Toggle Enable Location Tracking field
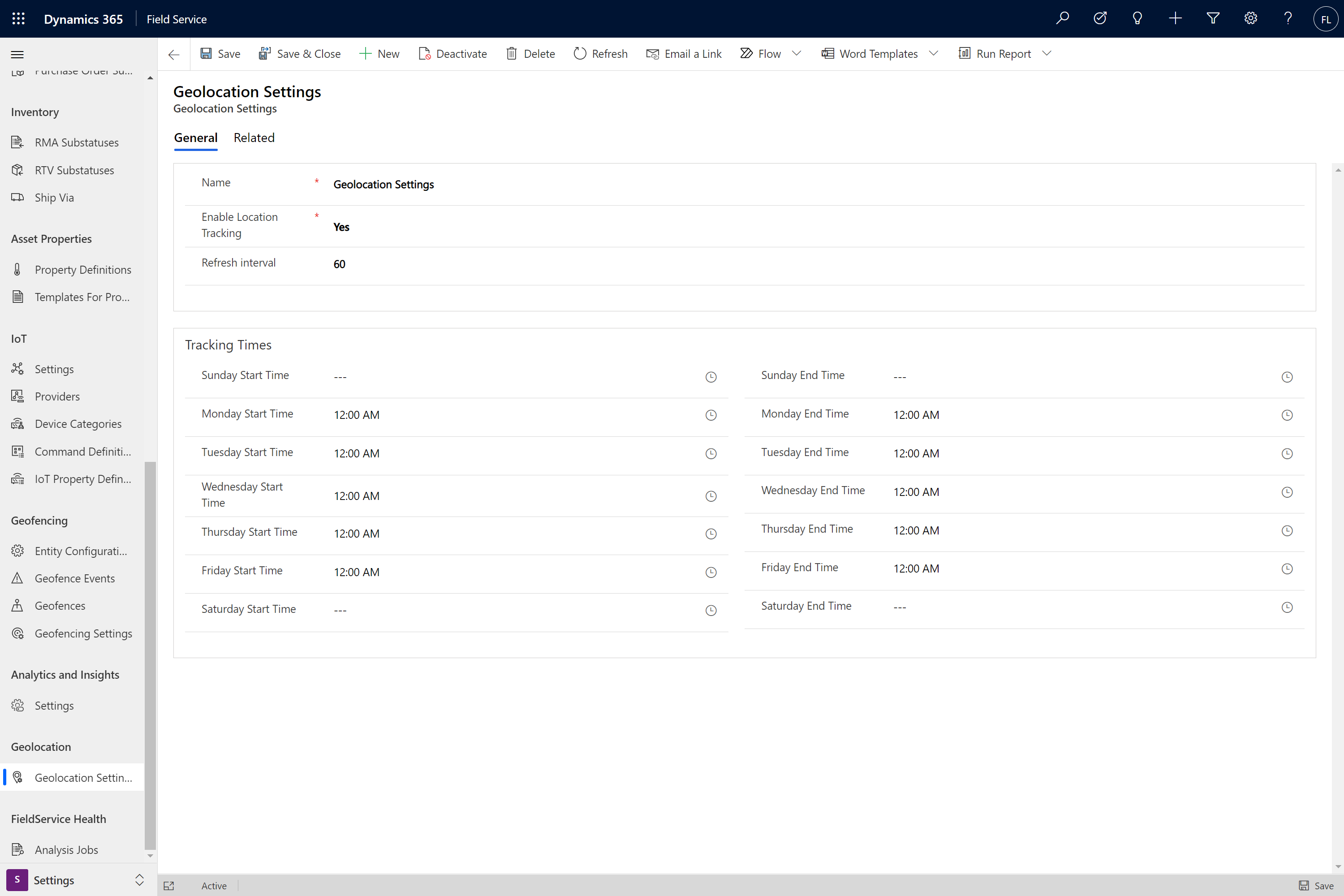1344x896 pixels. [341, 226]
